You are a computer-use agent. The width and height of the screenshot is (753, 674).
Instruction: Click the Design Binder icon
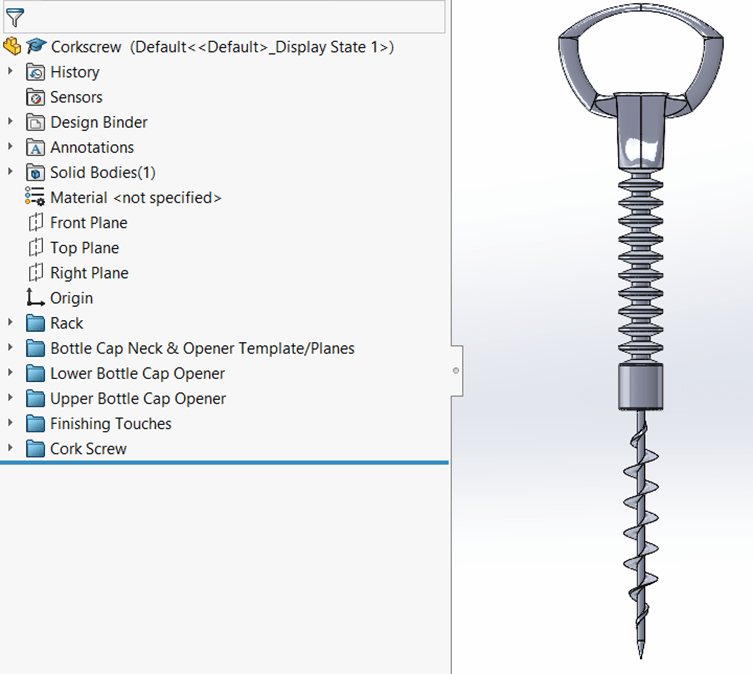tap(36, 122)
